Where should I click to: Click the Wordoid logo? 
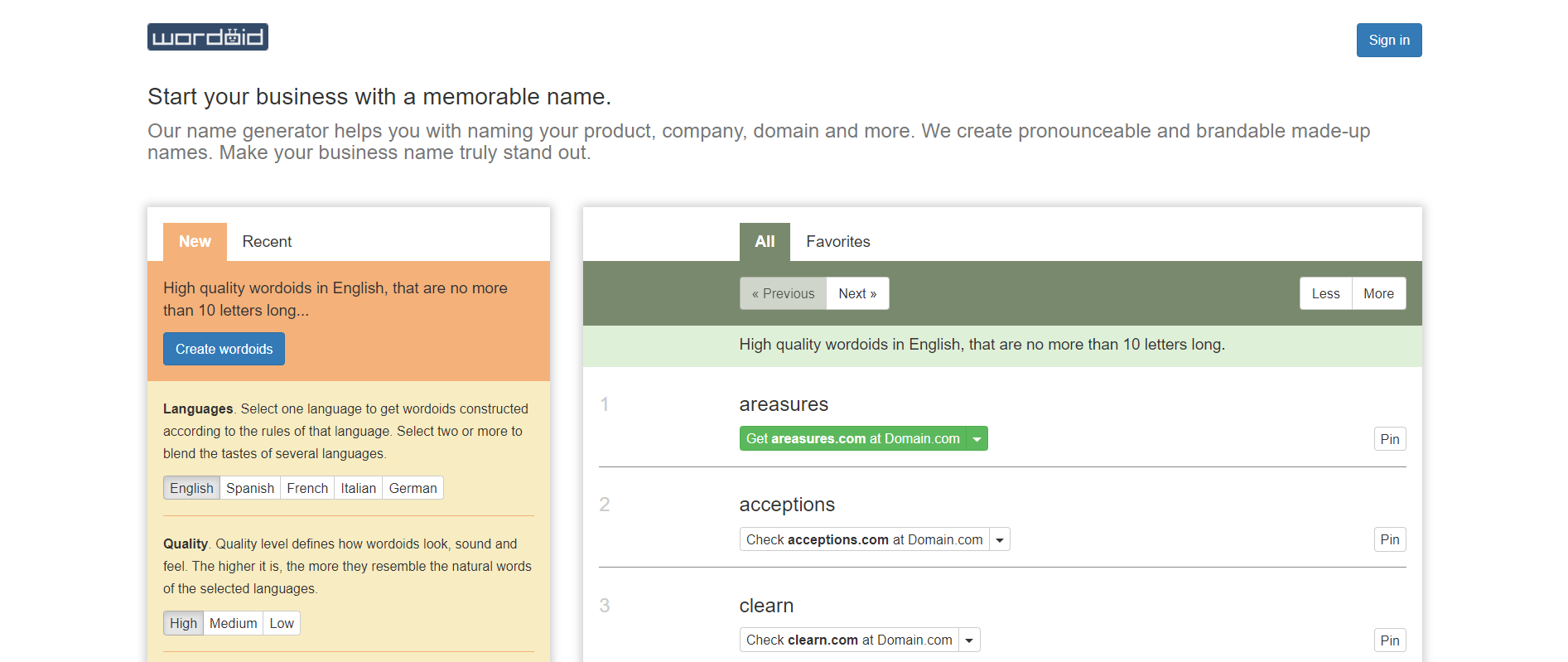click(207, 37)
